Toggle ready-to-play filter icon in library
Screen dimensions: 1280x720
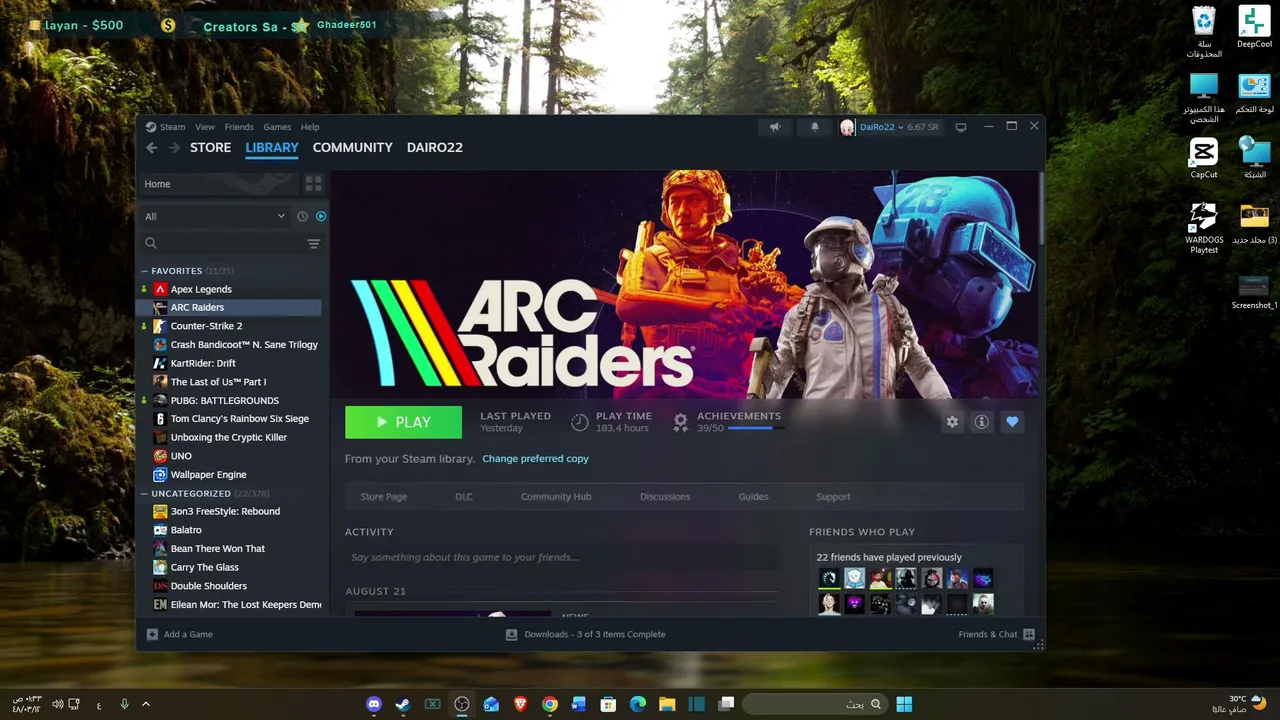(x=321, y=216)
